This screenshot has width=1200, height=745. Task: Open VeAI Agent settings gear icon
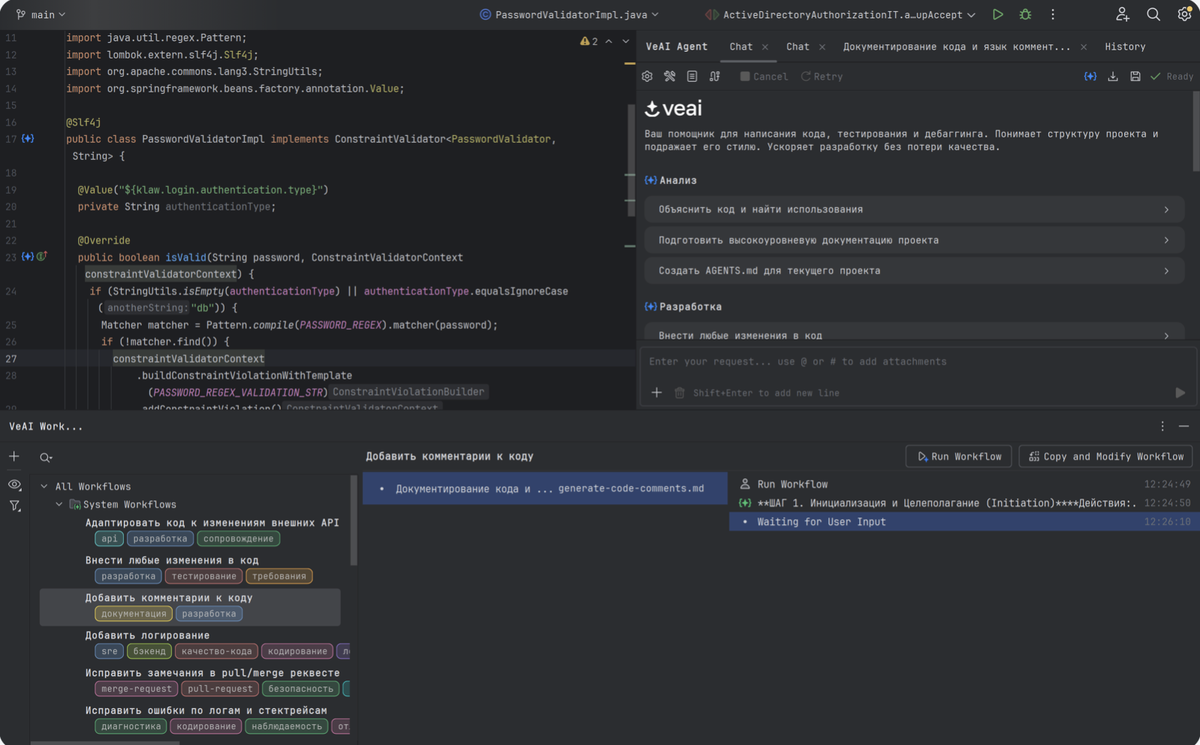tap(647, 76)
